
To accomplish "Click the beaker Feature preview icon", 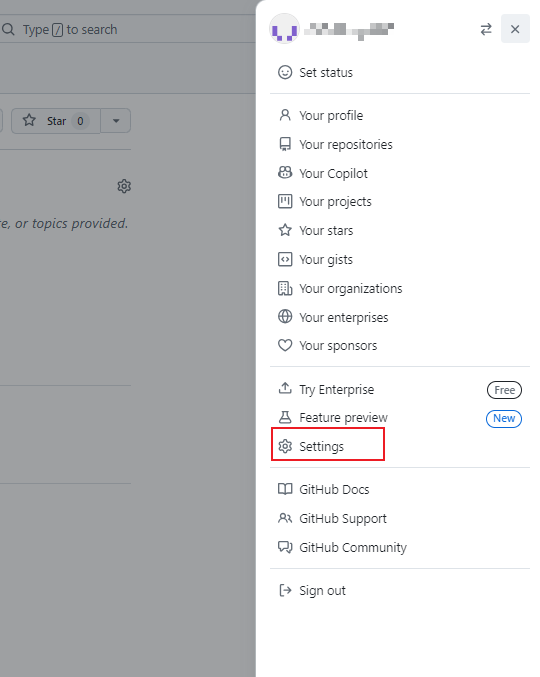I will point(285,417).
